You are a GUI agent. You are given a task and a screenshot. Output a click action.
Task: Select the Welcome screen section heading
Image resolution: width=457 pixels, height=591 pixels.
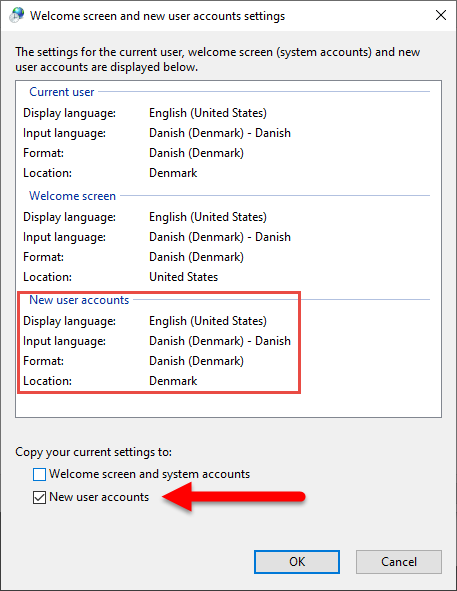tap(72, 196)
